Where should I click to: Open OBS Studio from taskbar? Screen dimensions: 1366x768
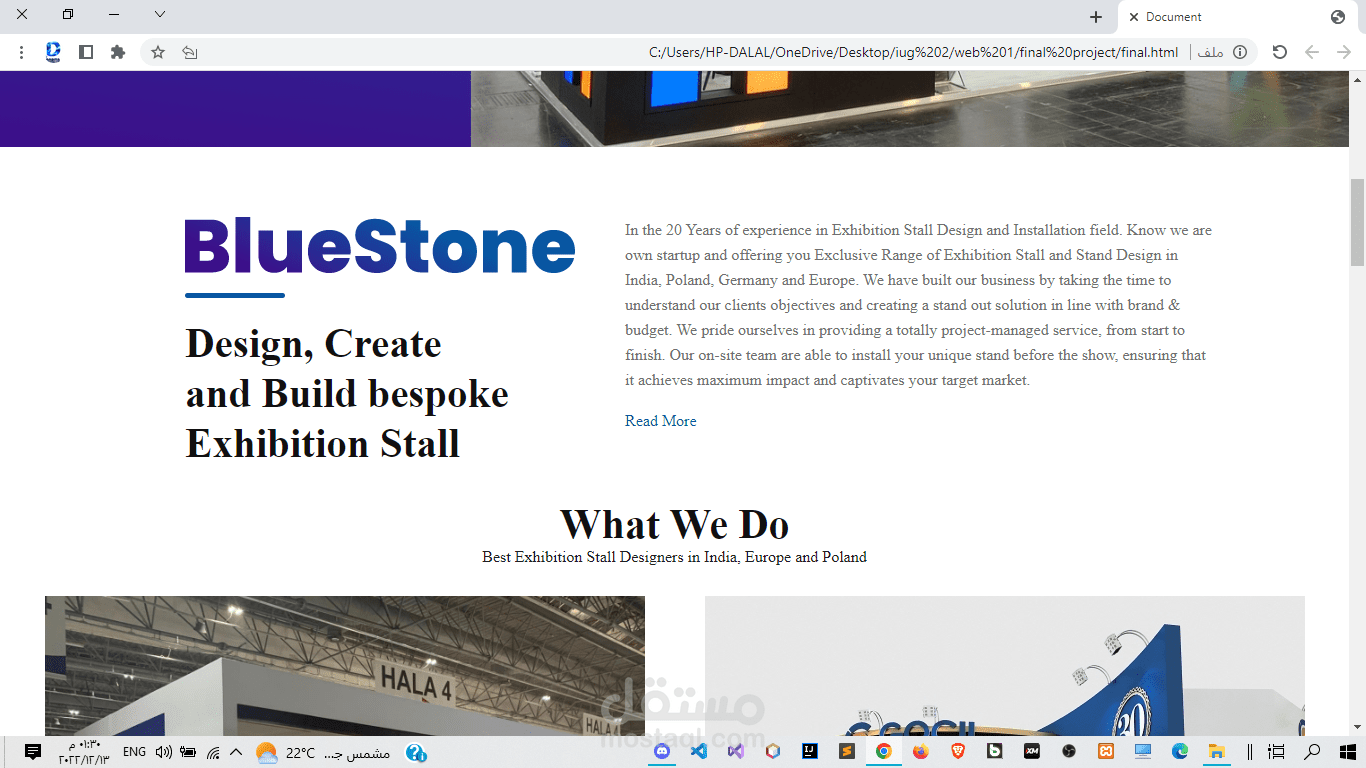click(1069, 751)
